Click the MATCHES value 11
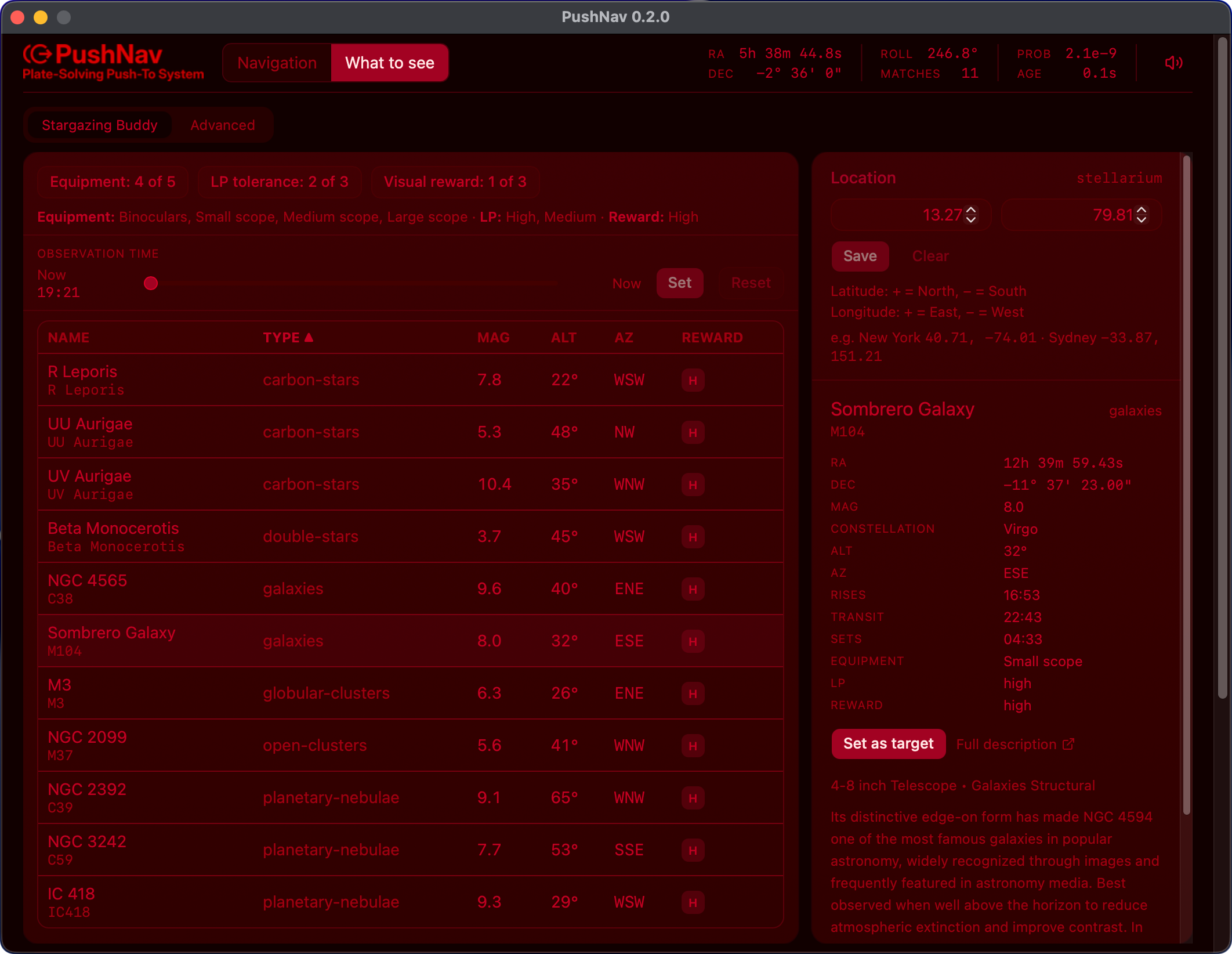The height and width of the screenshot is (954, 1232). (x=970, y=73)
